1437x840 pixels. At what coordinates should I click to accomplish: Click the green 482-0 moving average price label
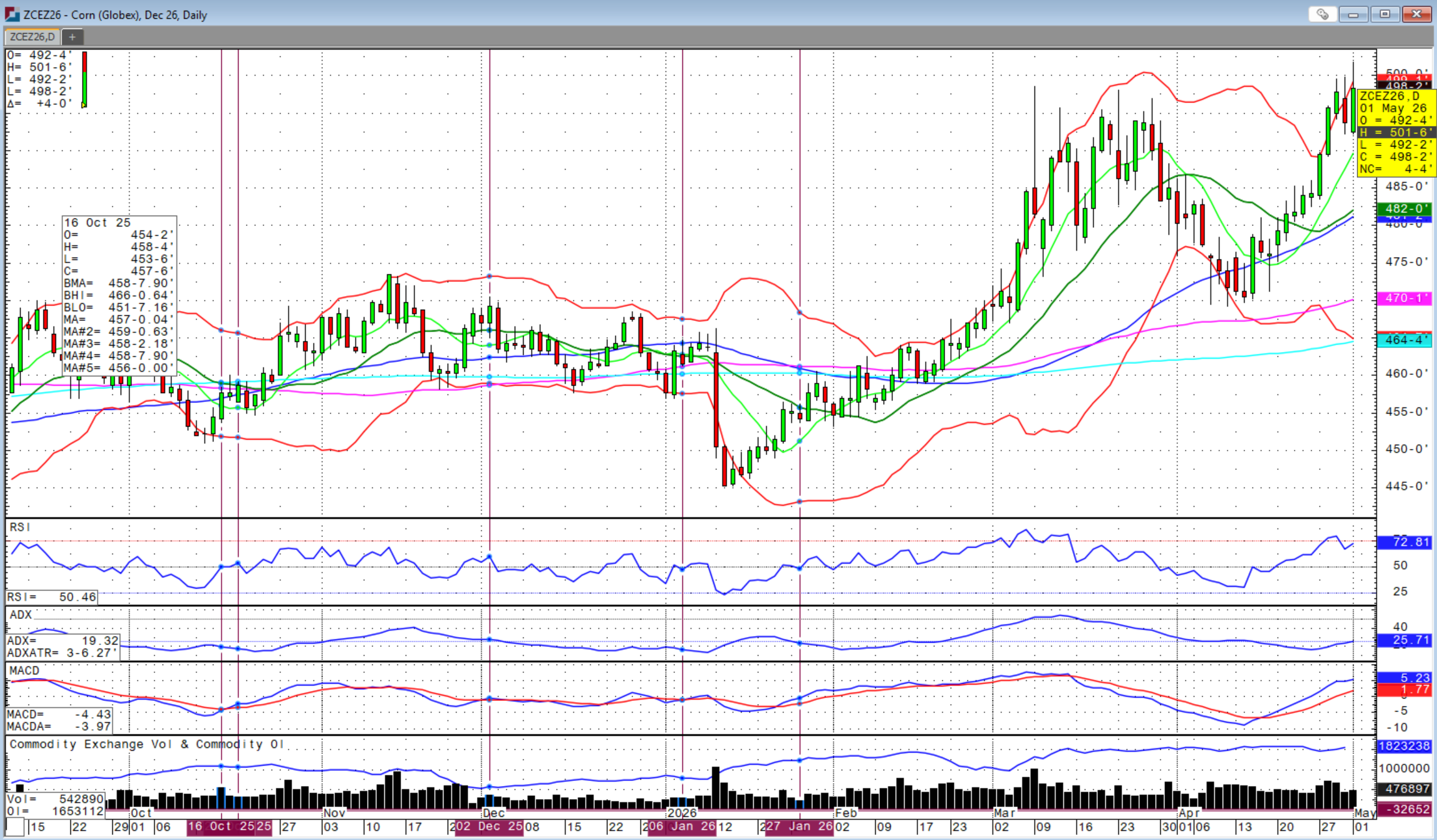pos(1404,209)
